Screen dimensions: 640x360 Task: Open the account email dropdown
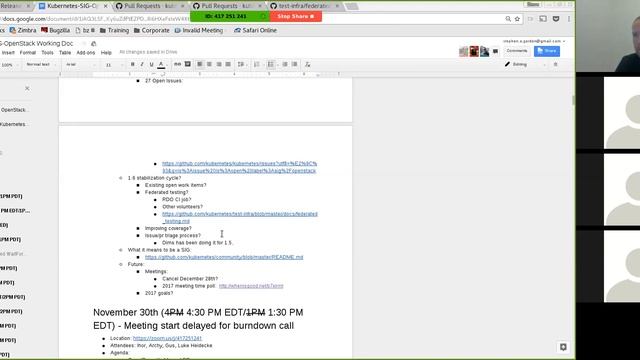click(534, 41)
